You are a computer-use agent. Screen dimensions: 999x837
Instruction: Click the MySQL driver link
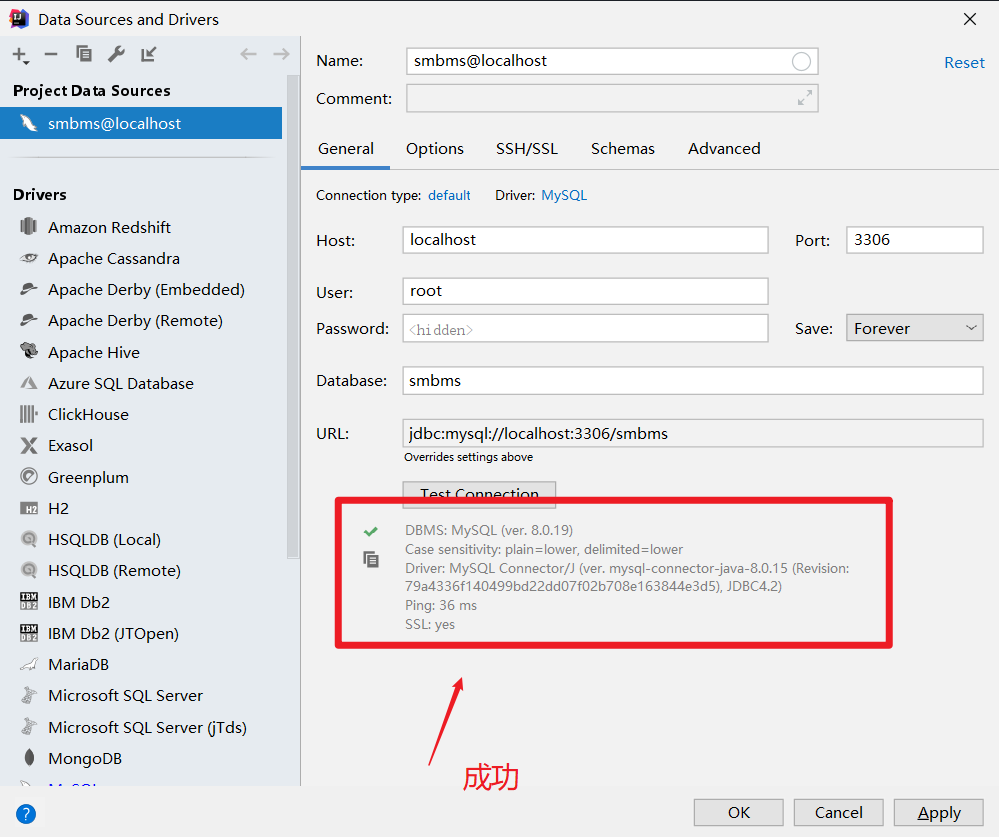click(564, 195)
